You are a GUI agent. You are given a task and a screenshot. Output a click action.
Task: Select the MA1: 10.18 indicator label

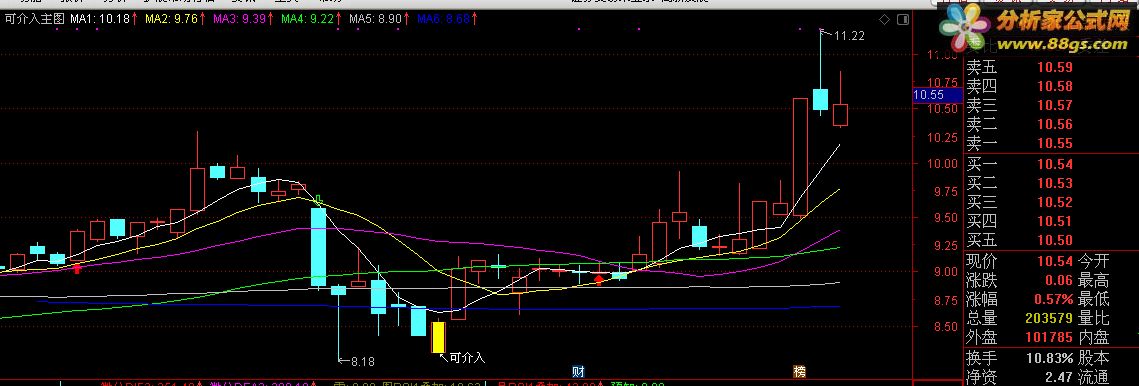[101, 19]
